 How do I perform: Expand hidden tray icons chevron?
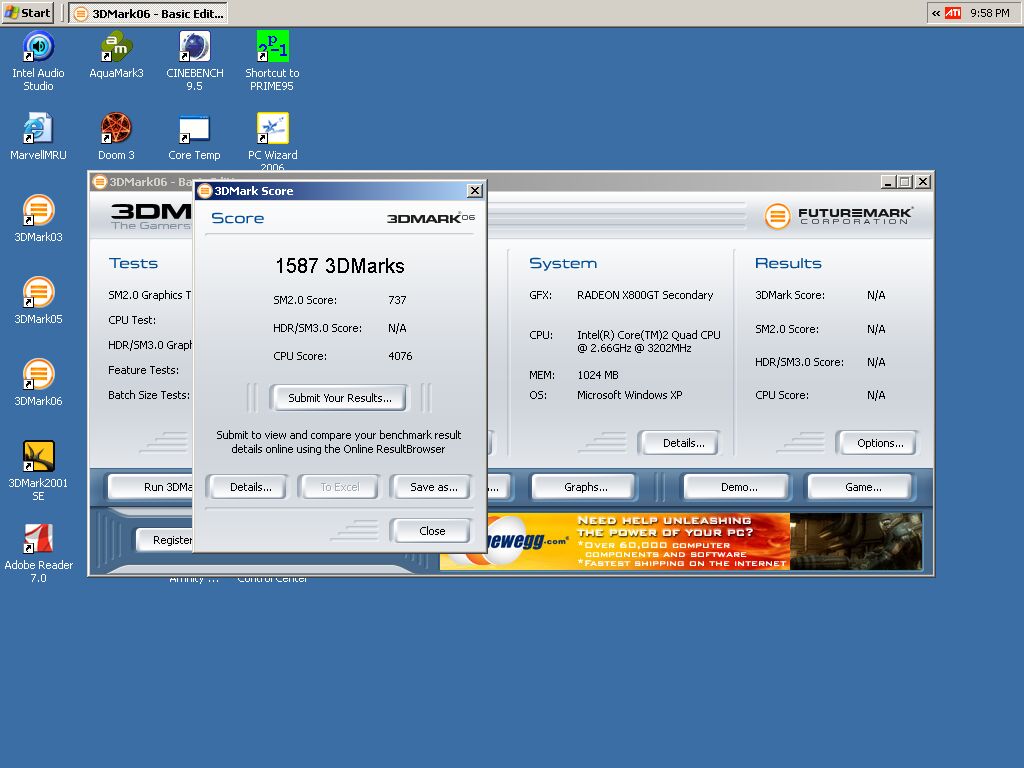click(x=935, y=13)
